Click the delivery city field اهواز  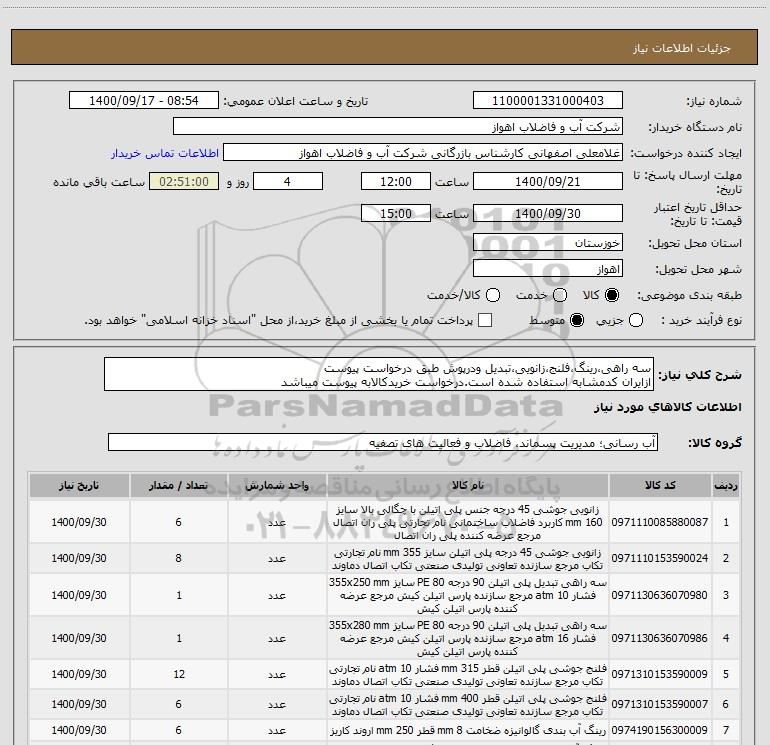pos(548,268)
